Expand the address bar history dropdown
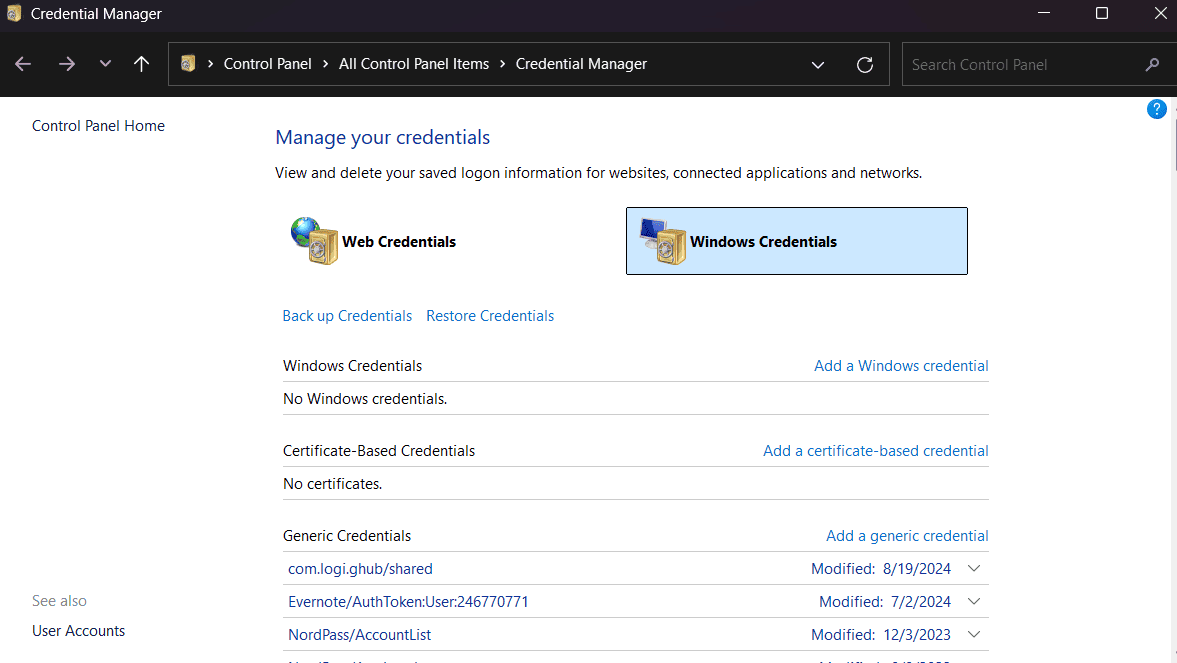The image size is (1177, 663). (818, 65)
